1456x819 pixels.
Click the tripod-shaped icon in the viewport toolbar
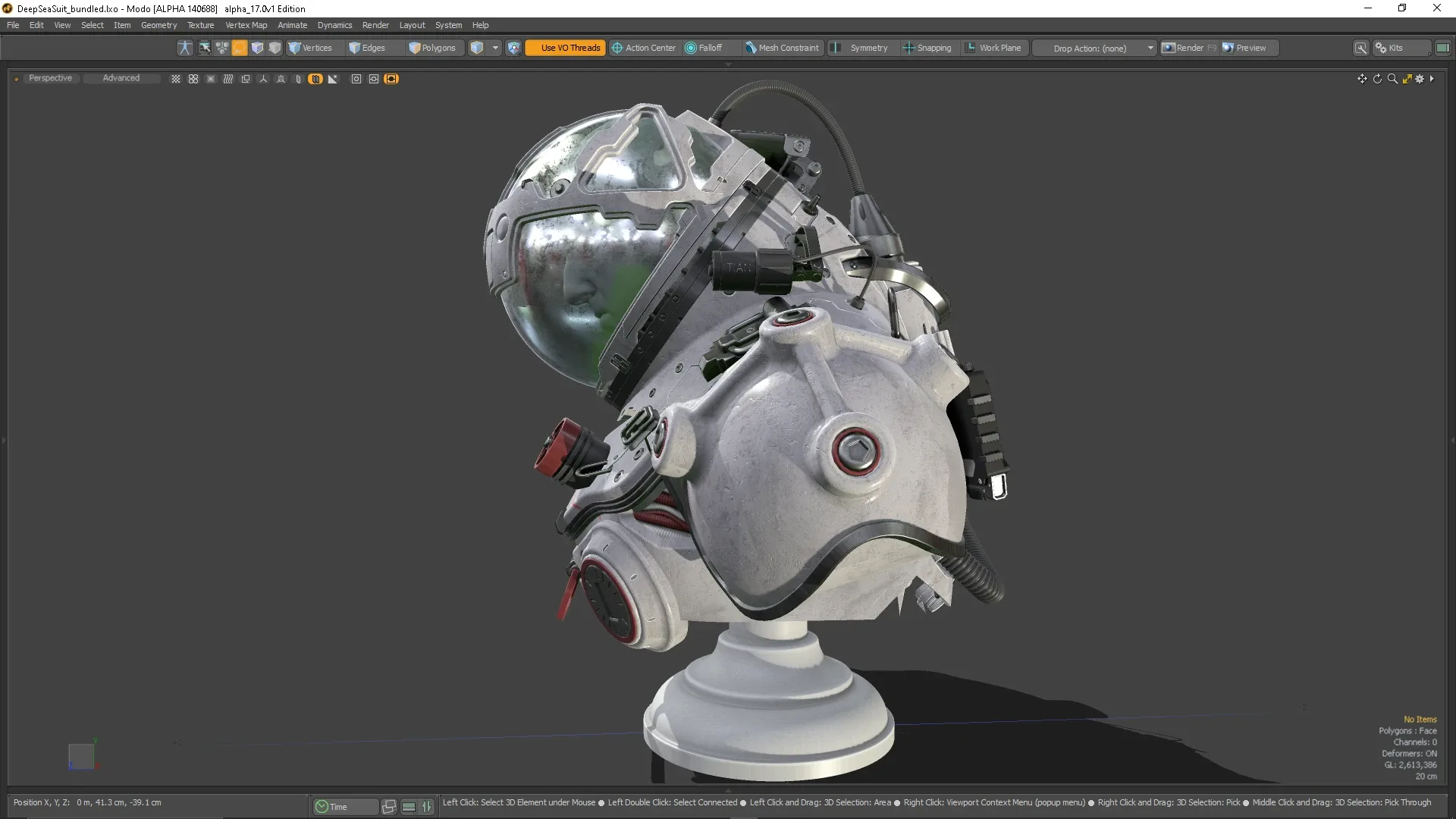click(281, 79)
